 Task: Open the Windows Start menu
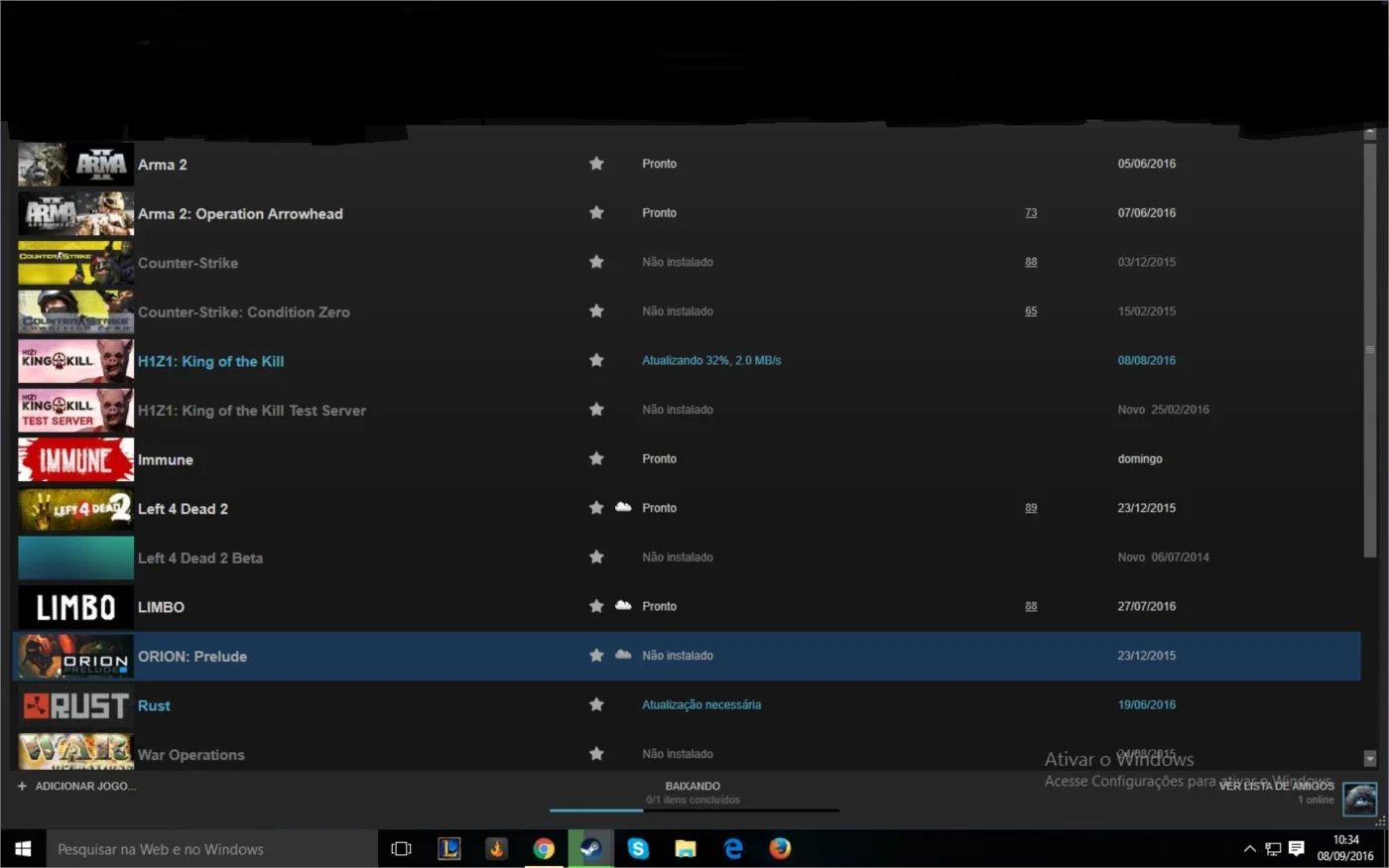click(x=23, y=848)
